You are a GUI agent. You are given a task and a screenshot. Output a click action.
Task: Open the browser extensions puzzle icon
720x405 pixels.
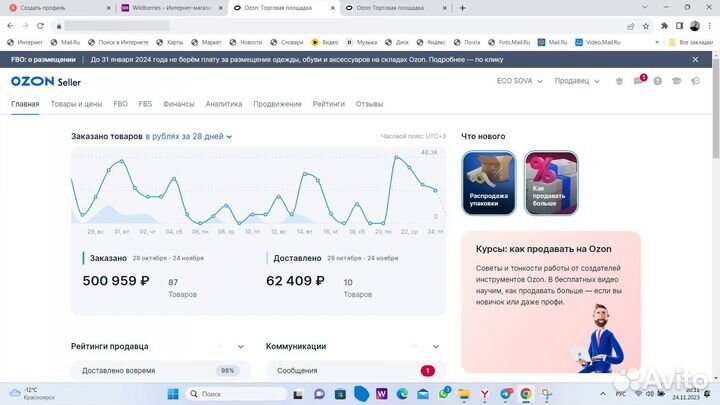coord(664,26)
